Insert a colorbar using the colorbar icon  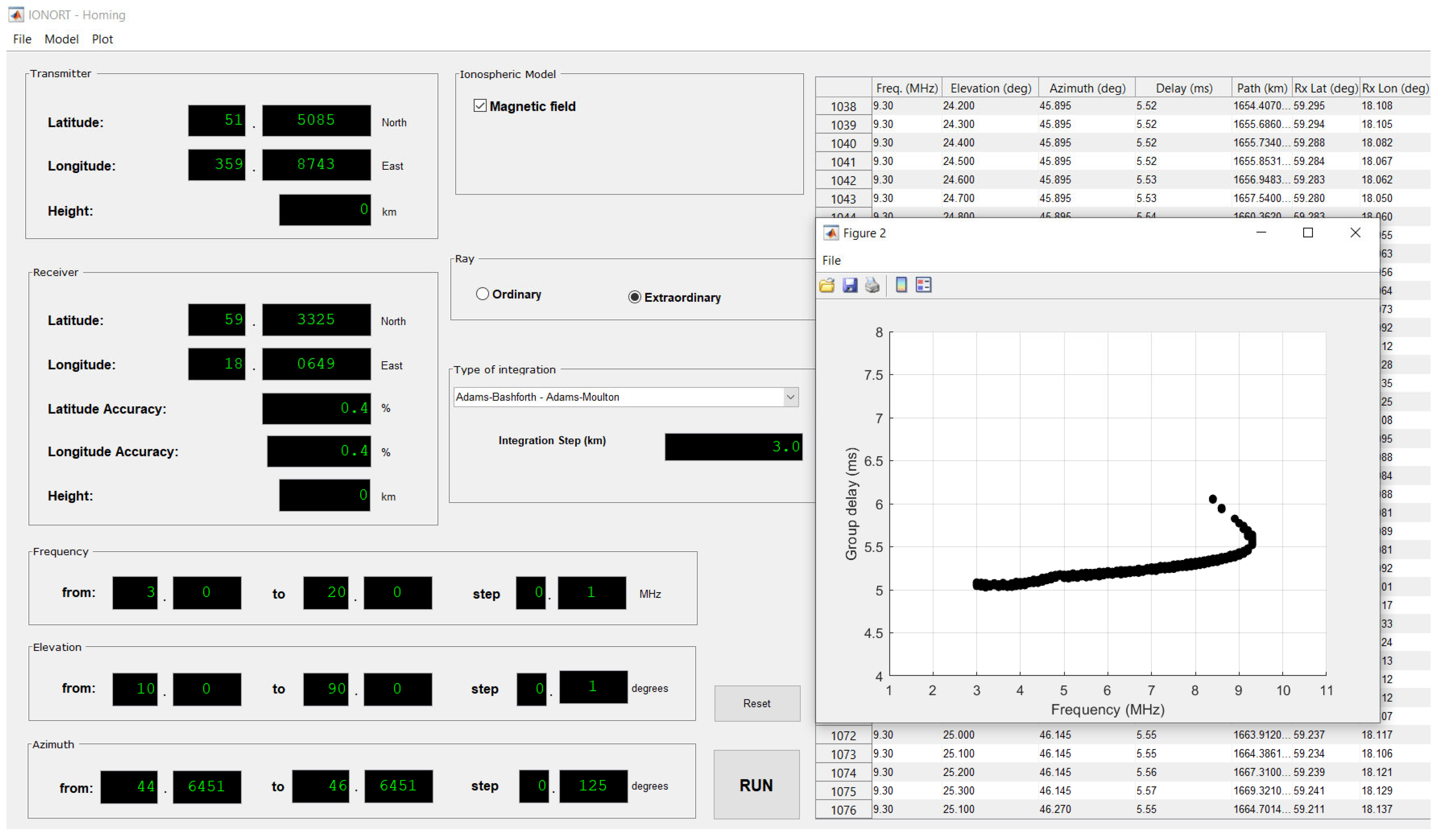pos(902,284)
